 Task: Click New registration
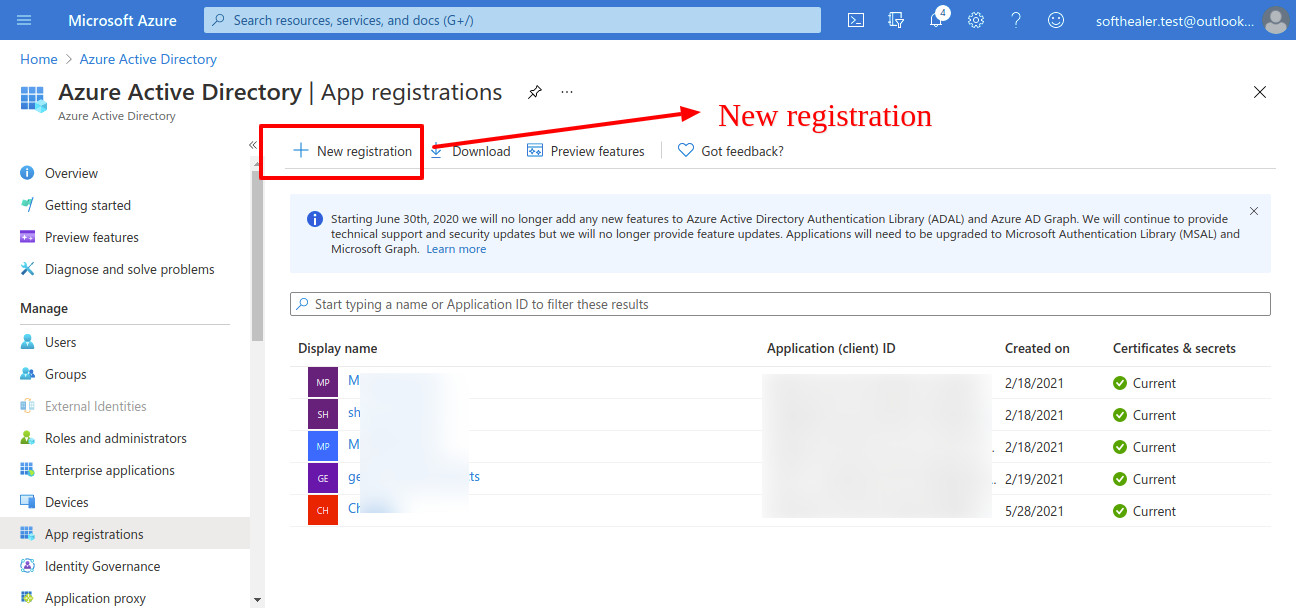[x=352, y=151]
